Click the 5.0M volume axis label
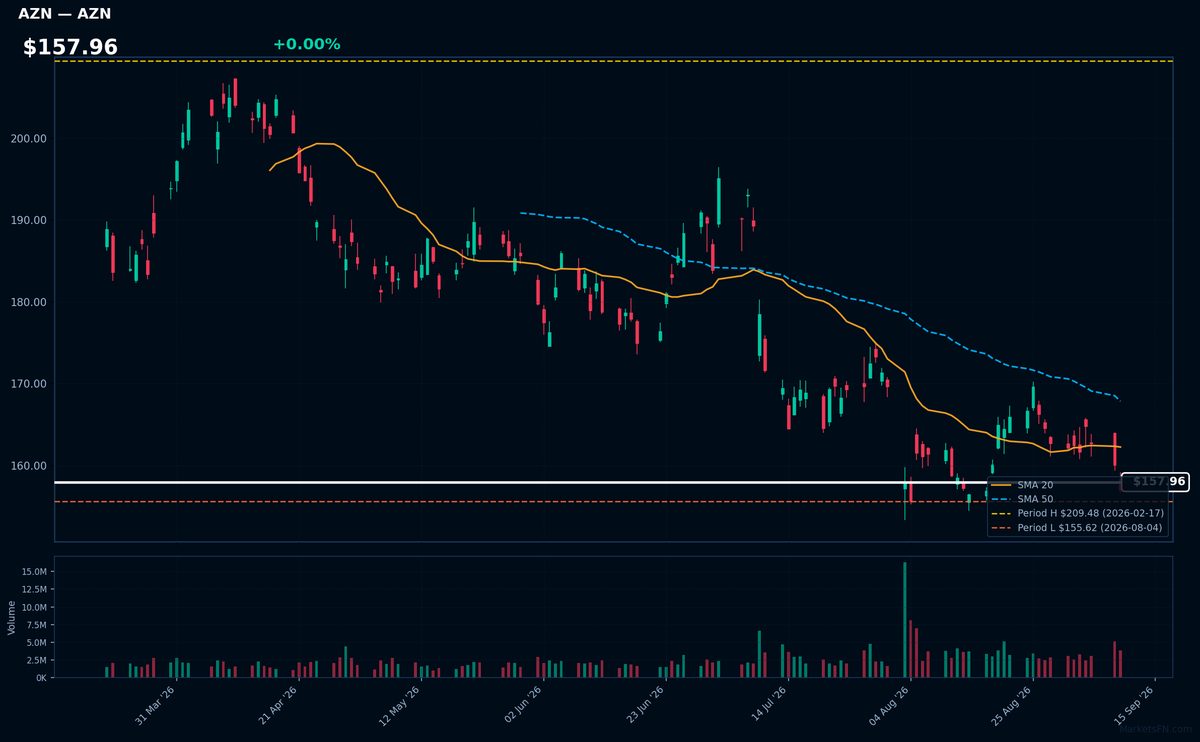 (37, 643)
